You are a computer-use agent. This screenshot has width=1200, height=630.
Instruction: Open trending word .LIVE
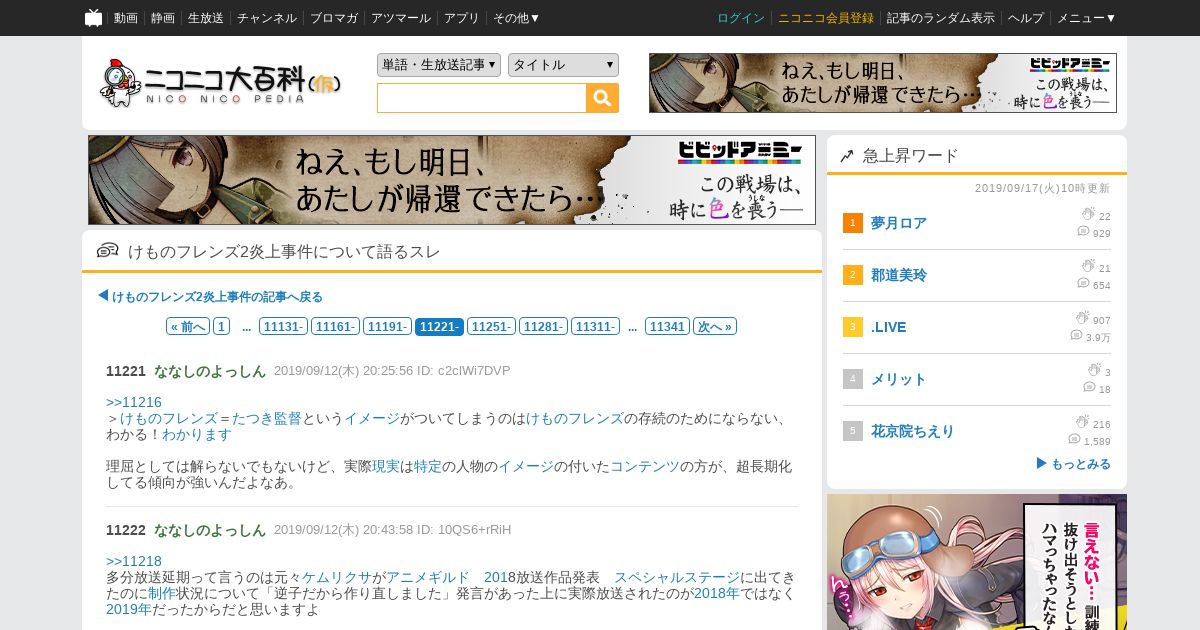[x=889, y=327]
